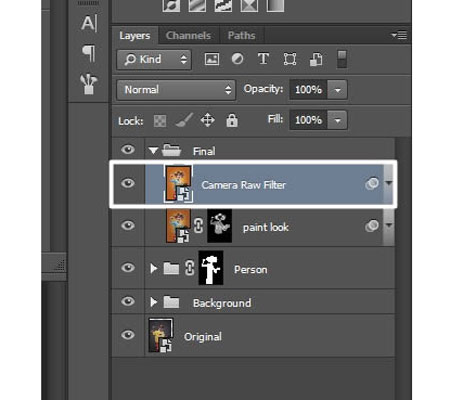
Task: Filter layers by pixel image type
Action: [x=212, y=59]
